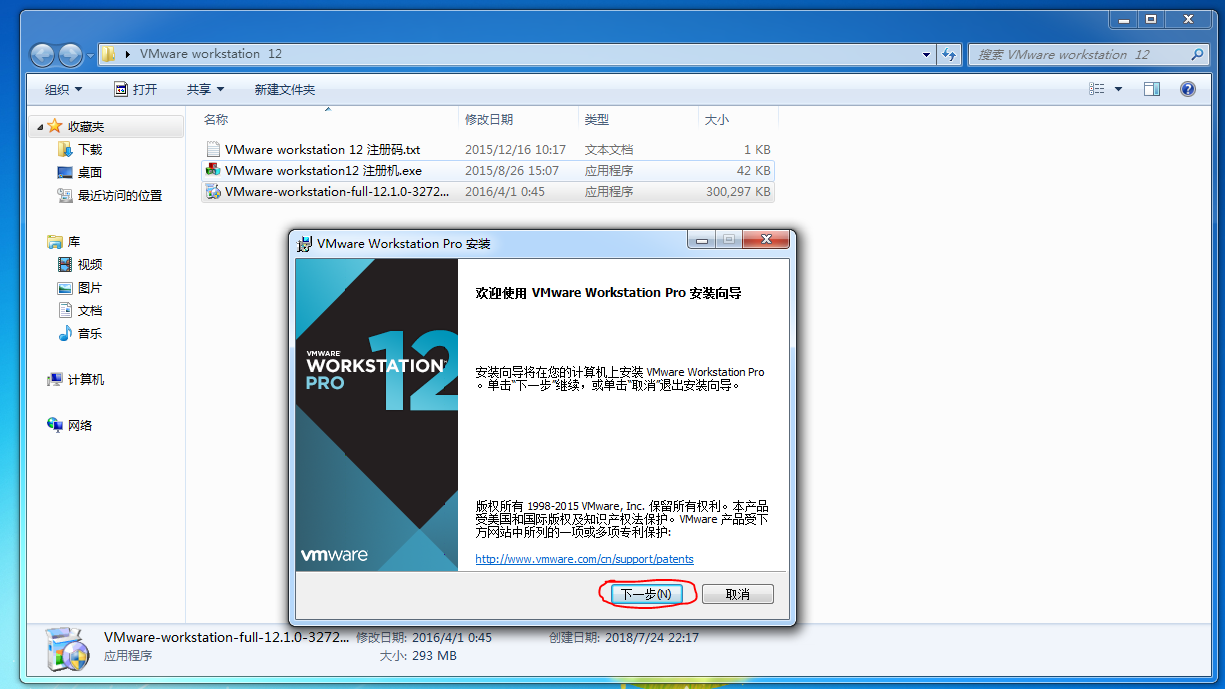The width and height of the screenshot is (1225, 689).
Task: Click the change view icon in toolbar
Action: 1097,89
